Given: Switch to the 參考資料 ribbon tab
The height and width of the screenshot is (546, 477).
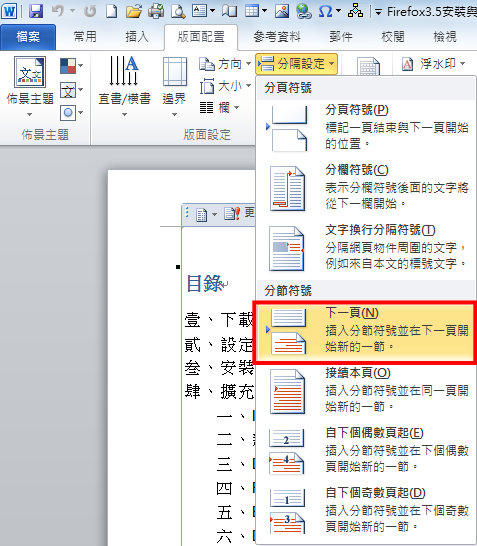Looking at the screenshot, I should pyautogui.click(x=277, y=37).
